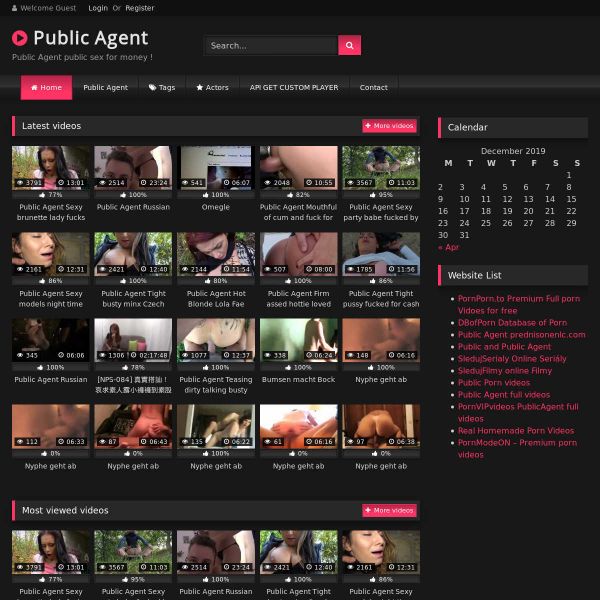The image size is (600, 600).
Task: Open the Omegle video thumbnail
Action: pos(215,168)
